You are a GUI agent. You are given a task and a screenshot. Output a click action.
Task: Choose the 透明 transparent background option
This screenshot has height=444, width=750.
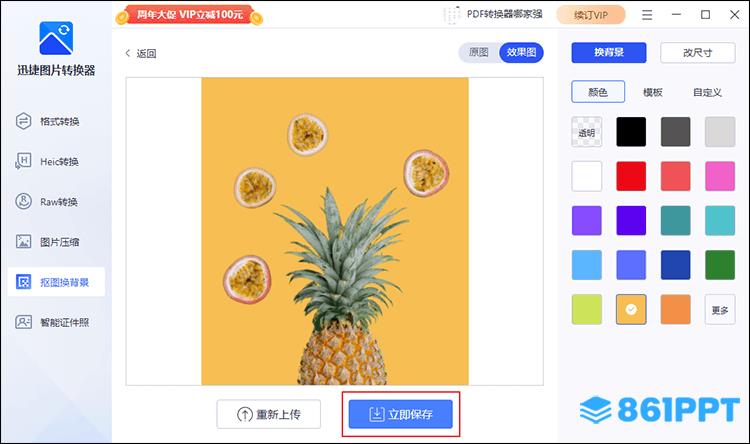click(586, 132)
